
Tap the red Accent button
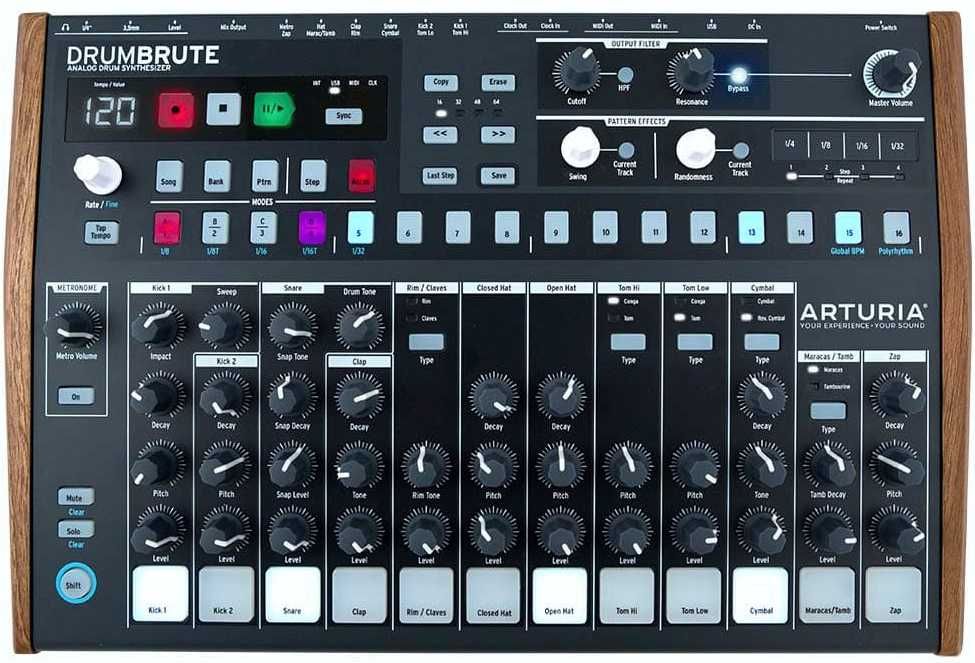pyautogui.click(x=361, y=177)
